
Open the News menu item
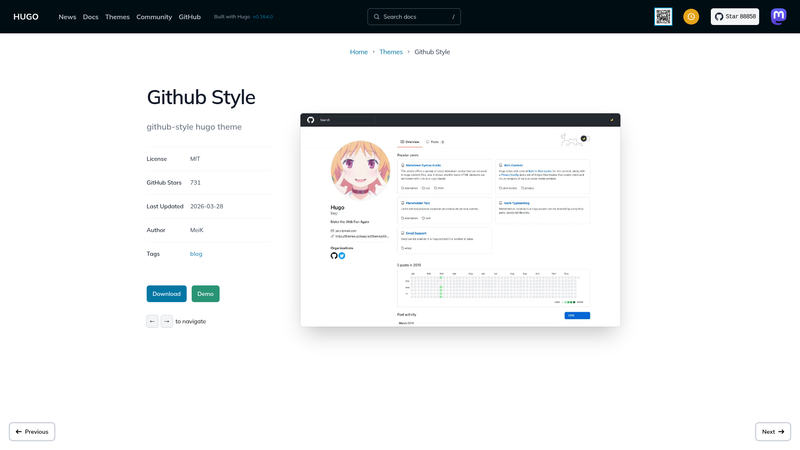pyautogui.click(x=67, y=17)
